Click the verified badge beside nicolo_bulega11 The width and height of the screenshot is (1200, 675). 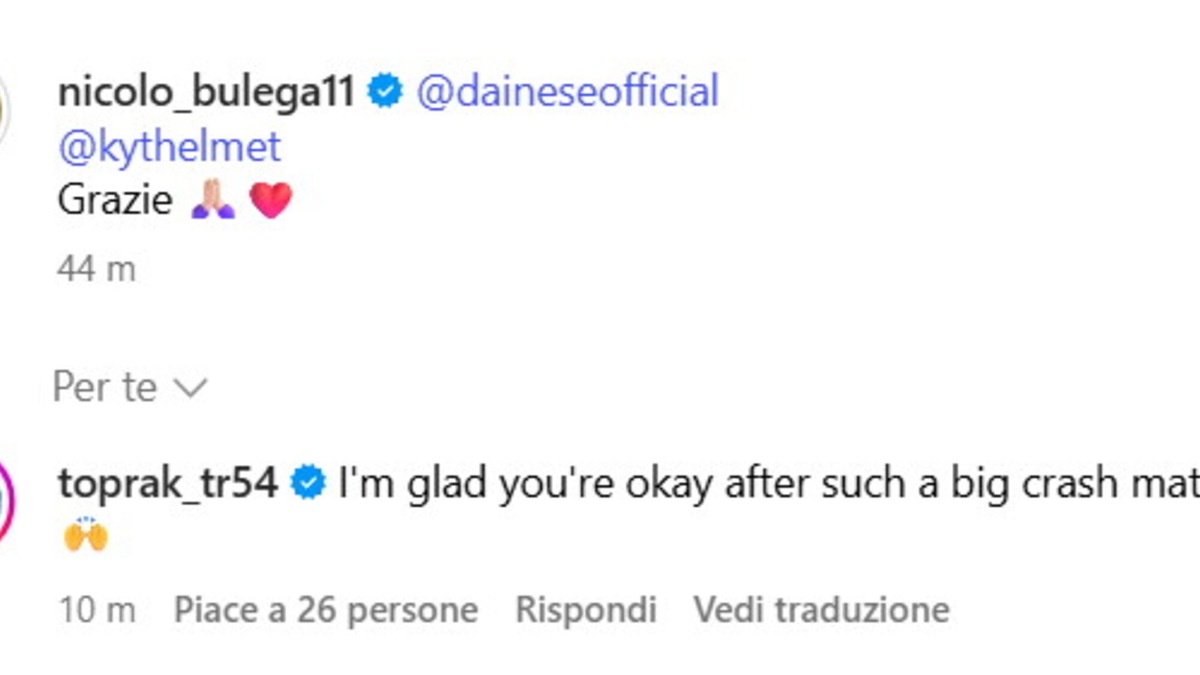pyautogui.click(x=385, y=93)
